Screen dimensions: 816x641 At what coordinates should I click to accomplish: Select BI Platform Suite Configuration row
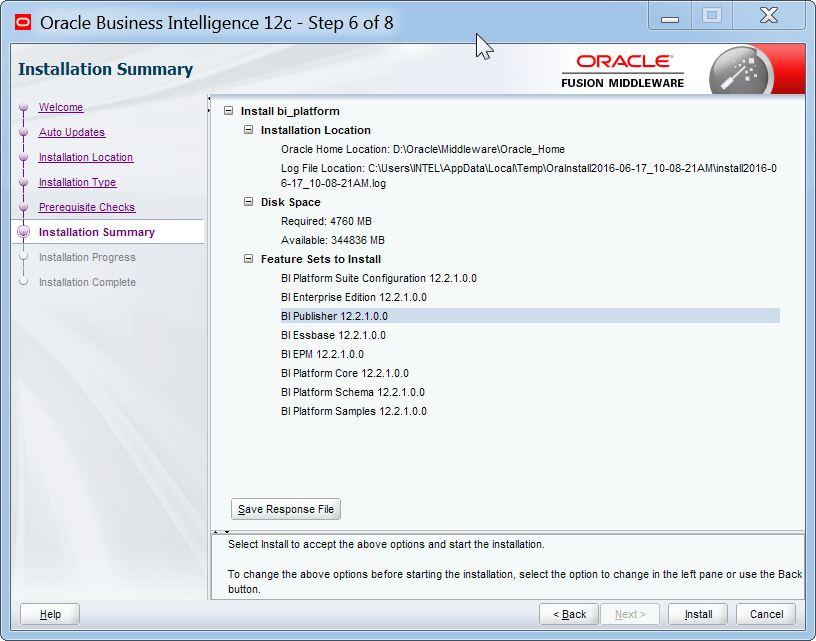point(379,278)
